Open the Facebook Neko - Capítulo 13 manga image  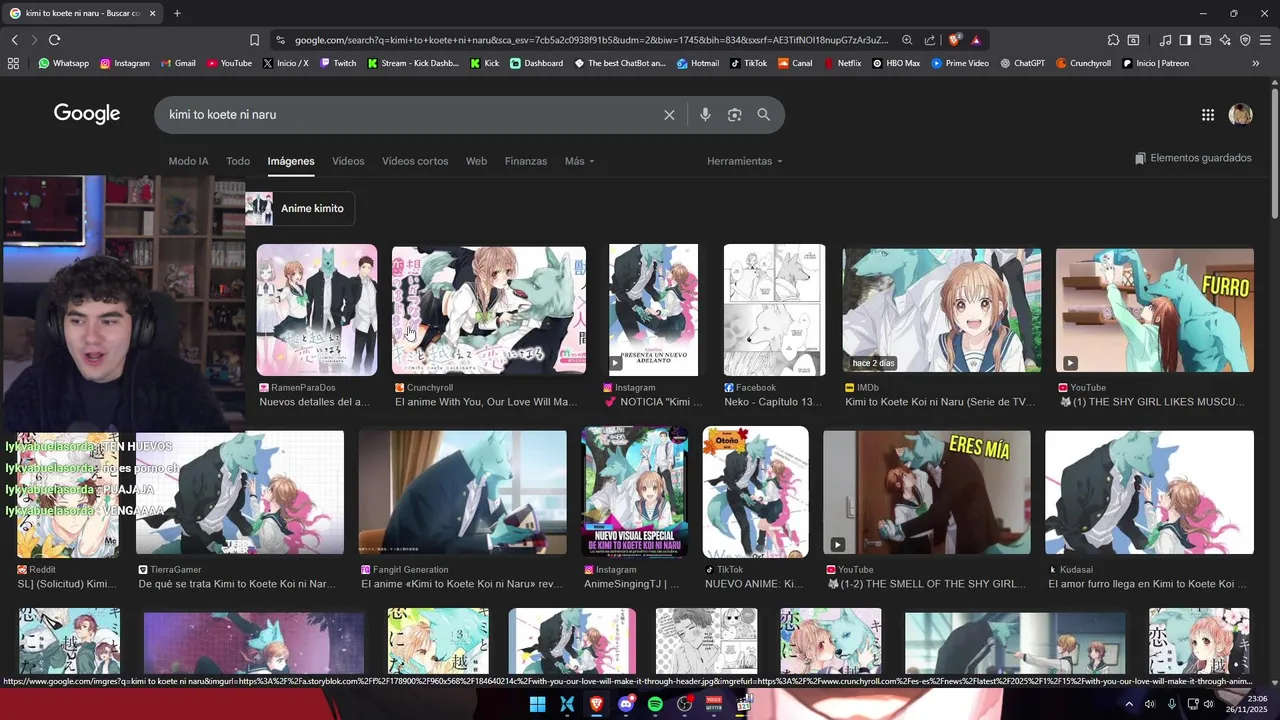click(774, 310)
